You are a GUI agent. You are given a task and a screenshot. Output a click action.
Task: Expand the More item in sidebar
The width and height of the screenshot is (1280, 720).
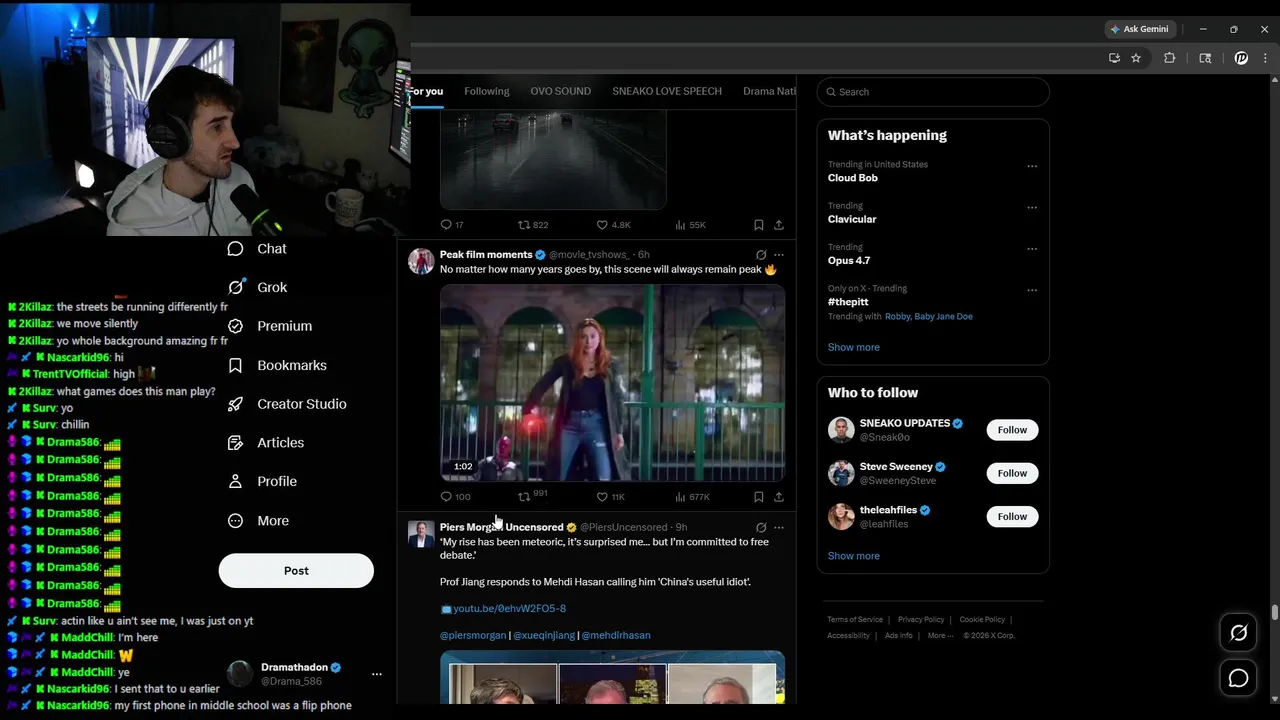(x=258, y=521)
